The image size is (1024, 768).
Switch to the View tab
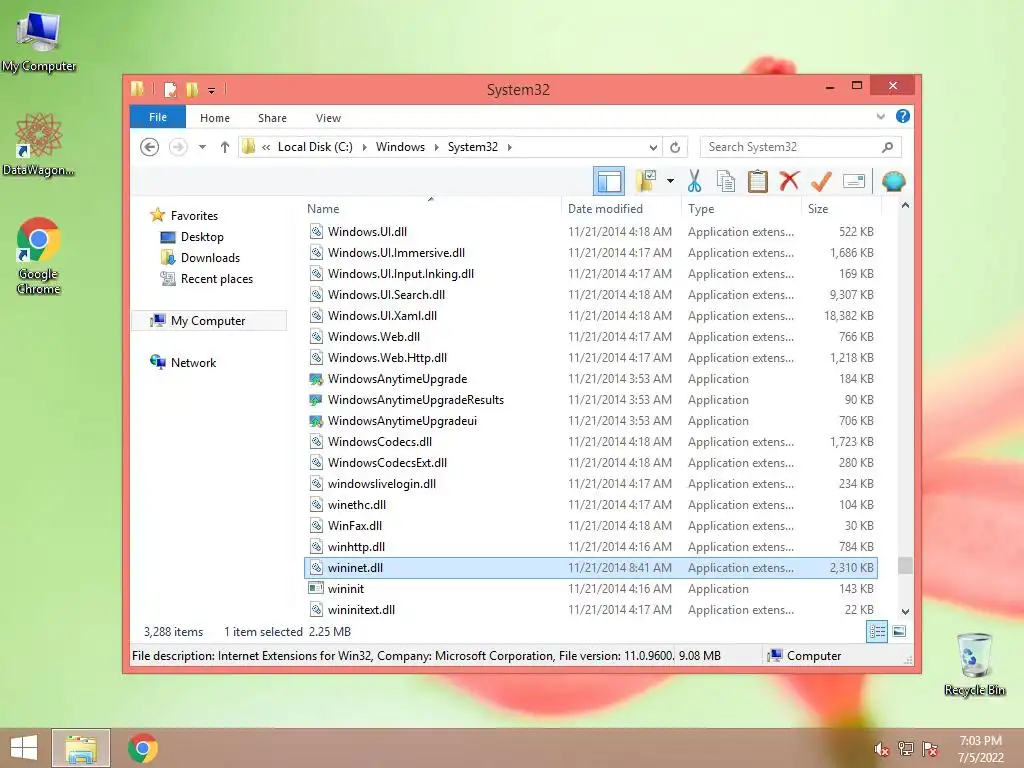point(328,118)
